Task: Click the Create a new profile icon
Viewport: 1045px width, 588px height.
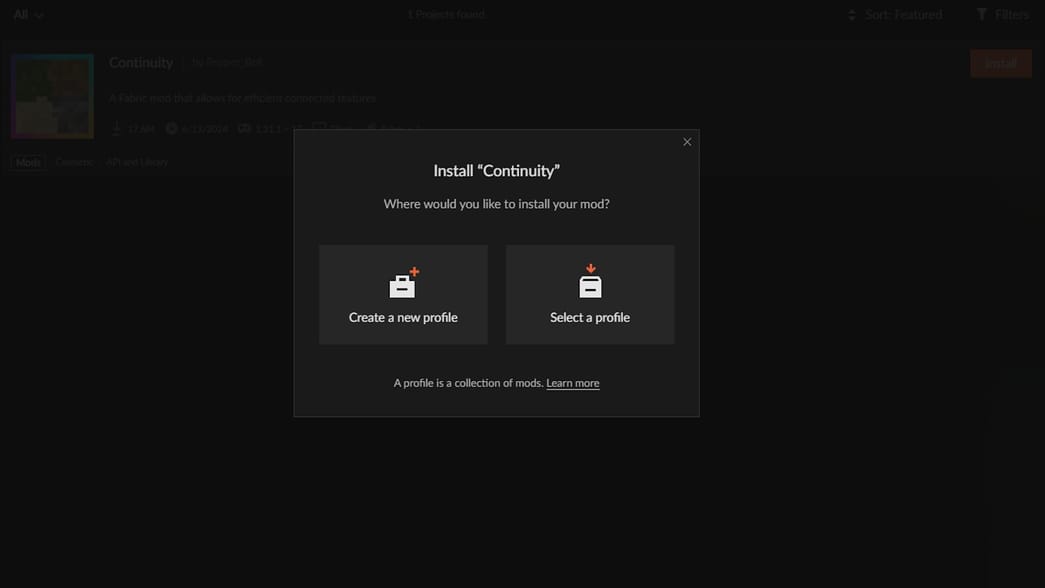Action: pyautogui.click(x=403, y=283)
